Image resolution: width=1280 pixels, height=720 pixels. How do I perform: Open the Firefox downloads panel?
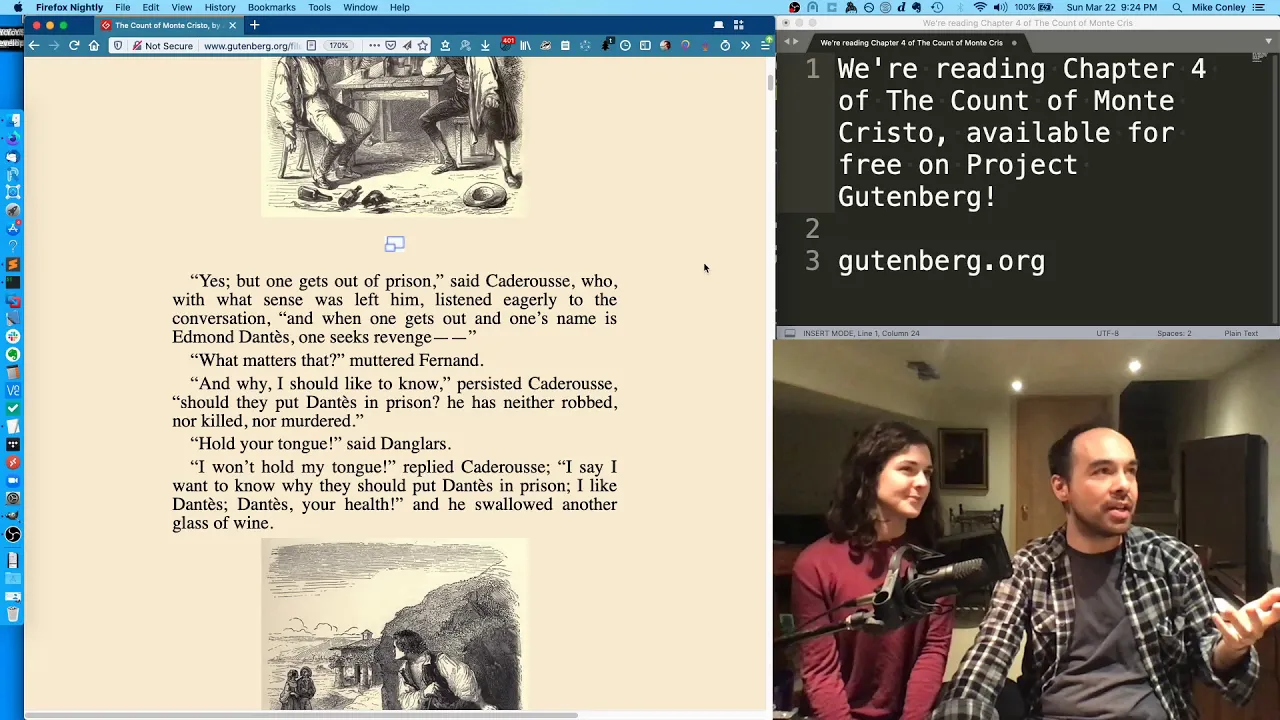pyautogui.click(x=485, y=45)
